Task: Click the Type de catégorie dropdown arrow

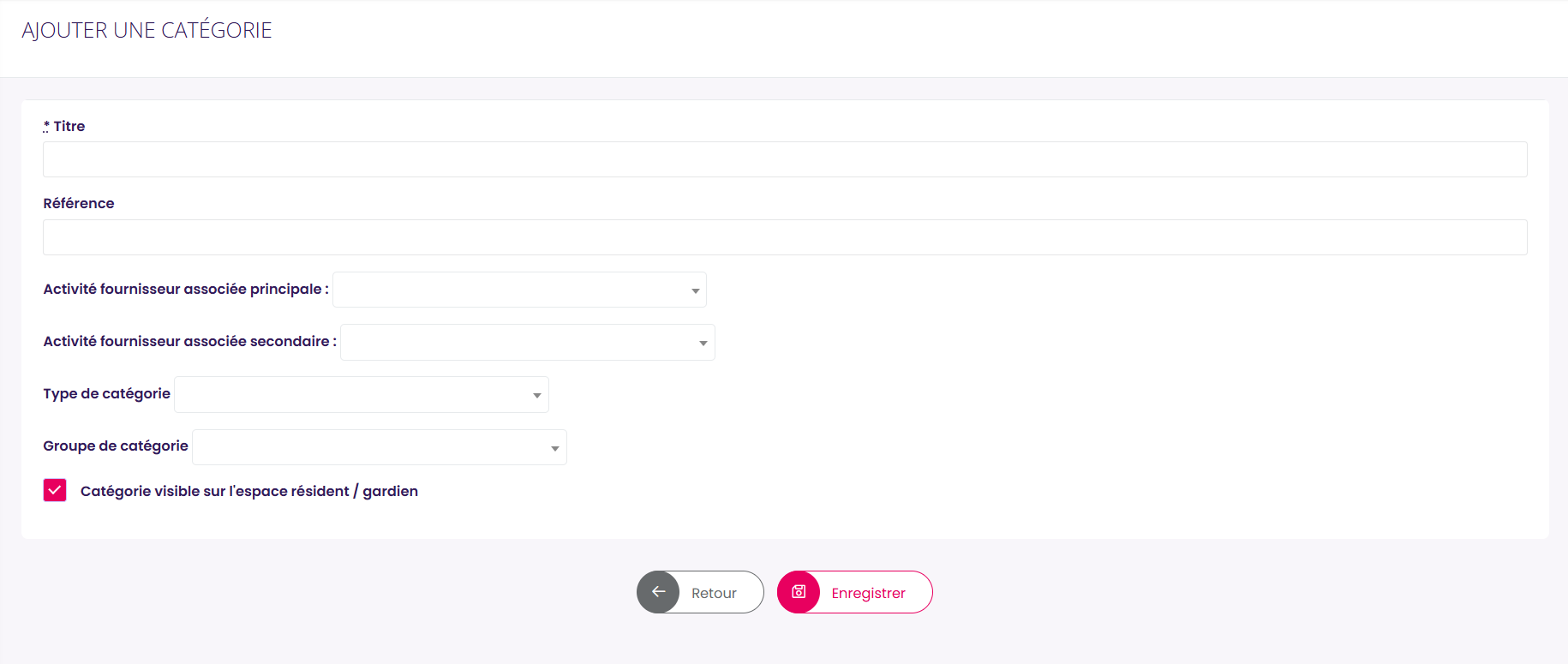Action: click(x=537, y=395)
